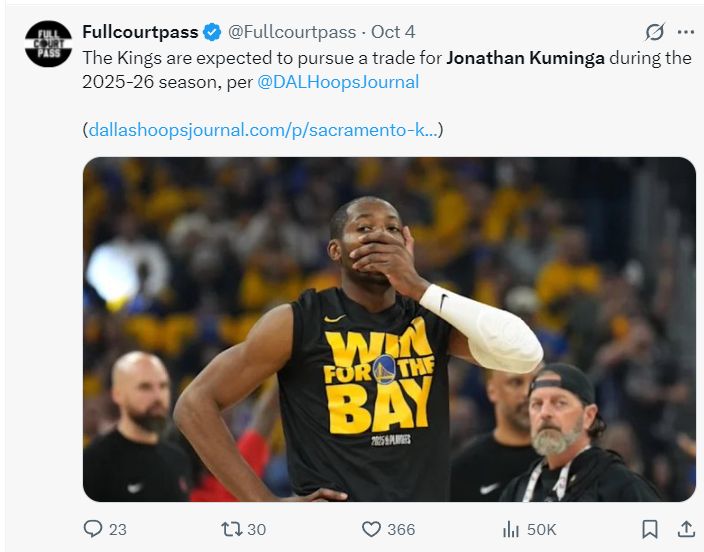The width and height of the screenshot is (704, 552).
Task: Open the Full Court Pass profile avatar
Action: 48,44
